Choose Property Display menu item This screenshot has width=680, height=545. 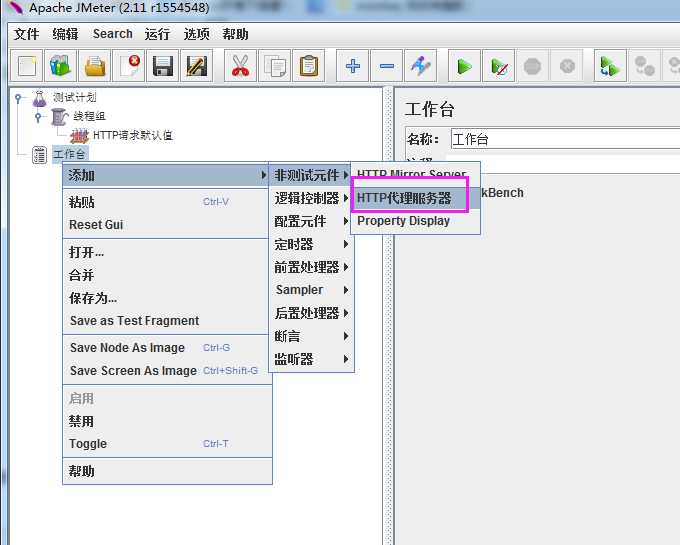click(415, 221)
